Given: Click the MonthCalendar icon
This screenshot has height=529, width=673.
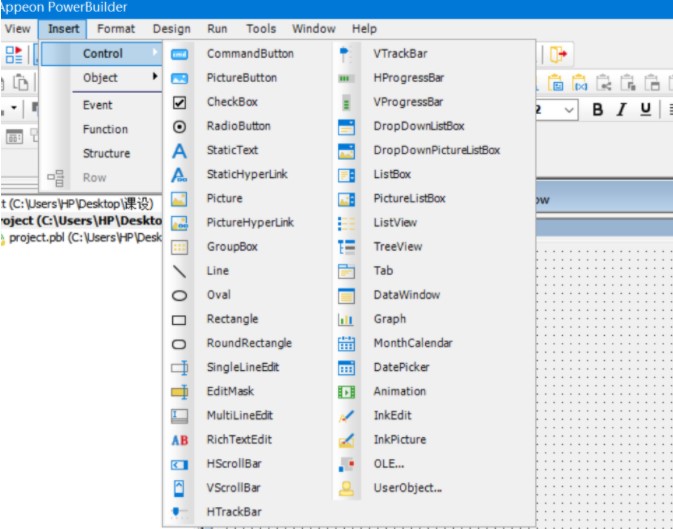Looking at the screenshot, I should tap(346, 344).
